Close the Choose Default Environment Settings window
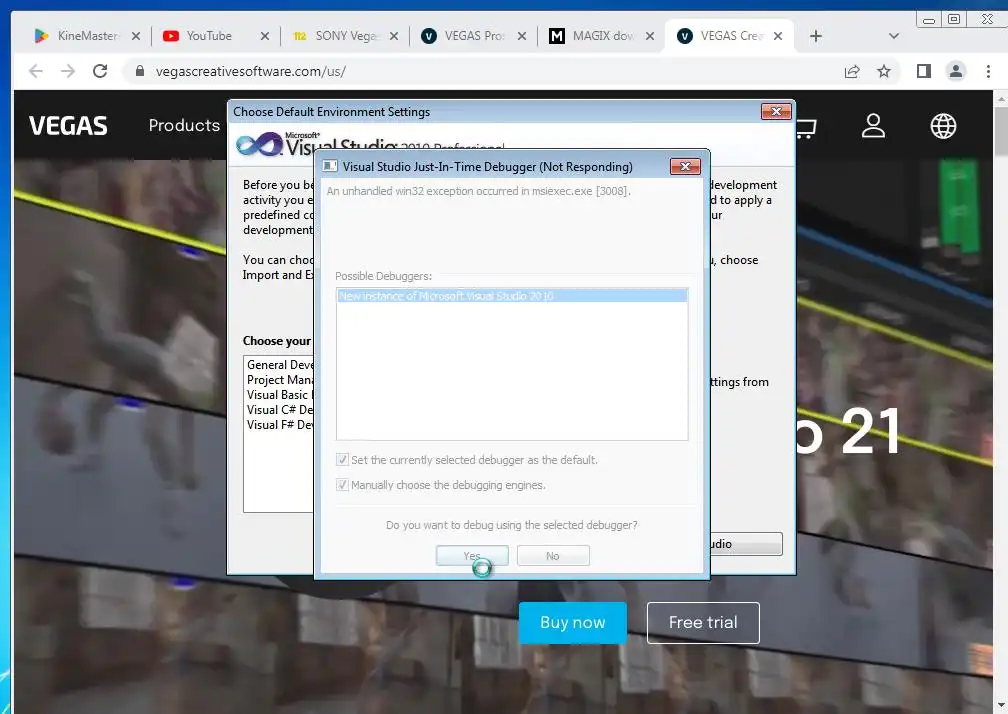The image size is (1008, 714). (776, 112)
